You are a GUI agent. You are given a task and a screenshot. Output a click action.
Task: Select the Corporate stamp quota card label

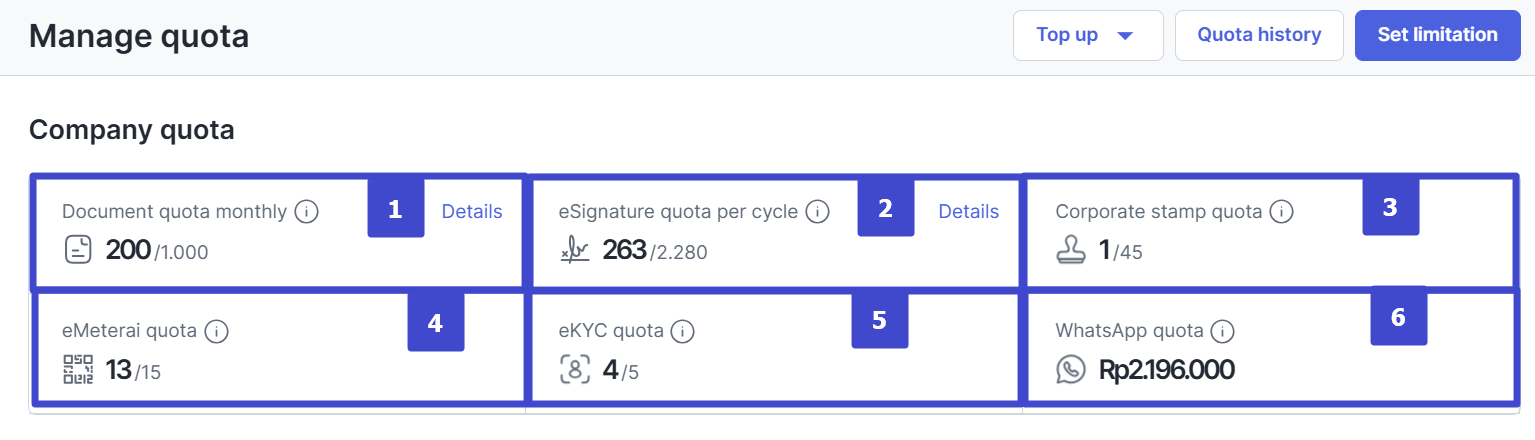[1159, 212]
